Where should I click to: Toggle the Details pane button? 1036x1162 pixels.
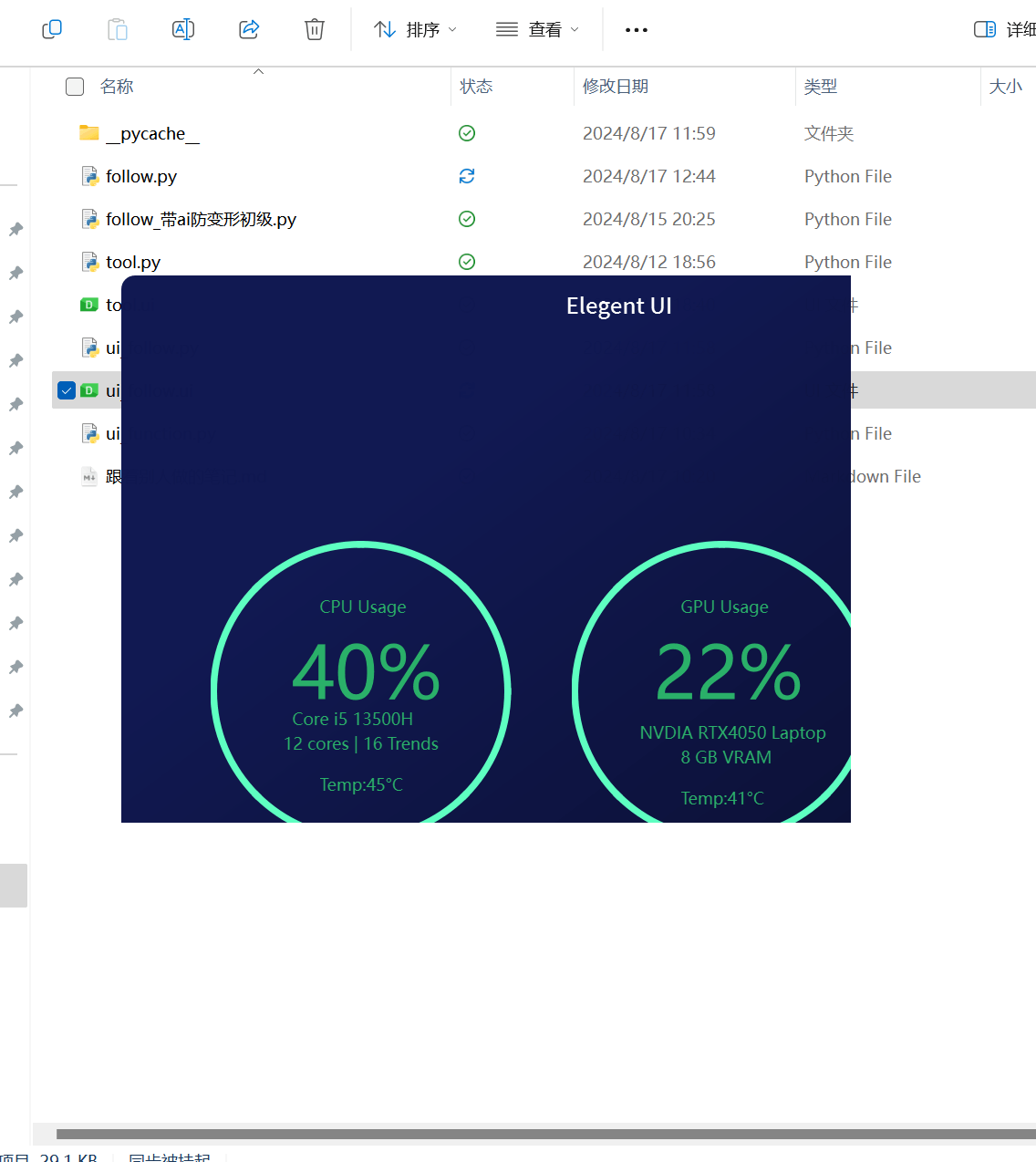(1004, 30)
